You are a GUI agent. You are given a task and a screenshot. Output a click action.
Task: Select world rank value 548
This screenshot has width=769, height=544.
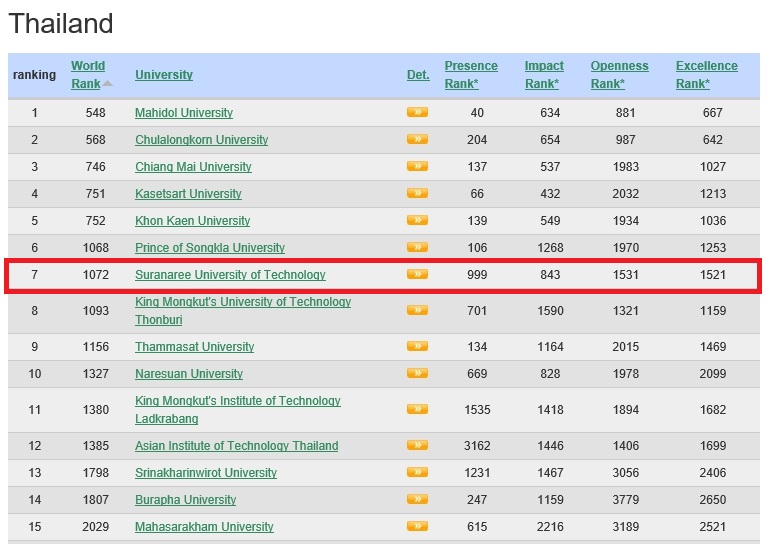(95, 113)
